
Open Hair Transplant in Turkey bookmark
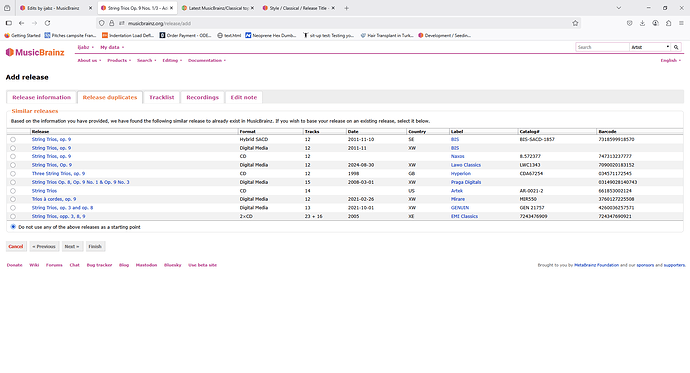click(x=387, y=36)
